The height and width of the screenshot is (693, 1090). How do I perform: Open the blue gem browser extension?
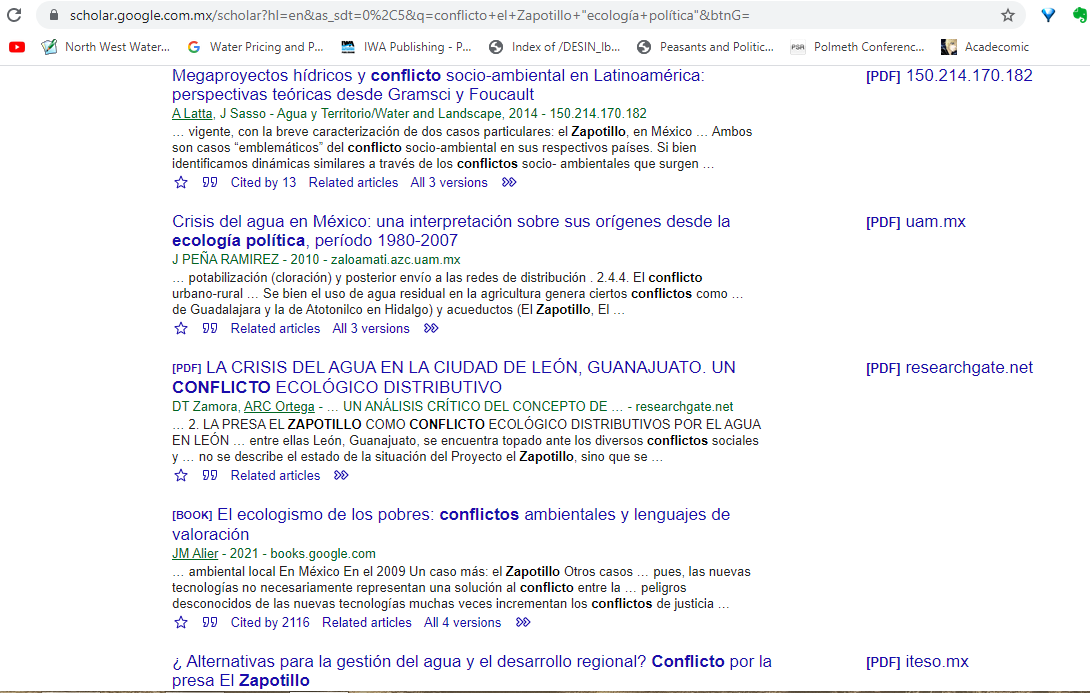tap(1048, 15)
